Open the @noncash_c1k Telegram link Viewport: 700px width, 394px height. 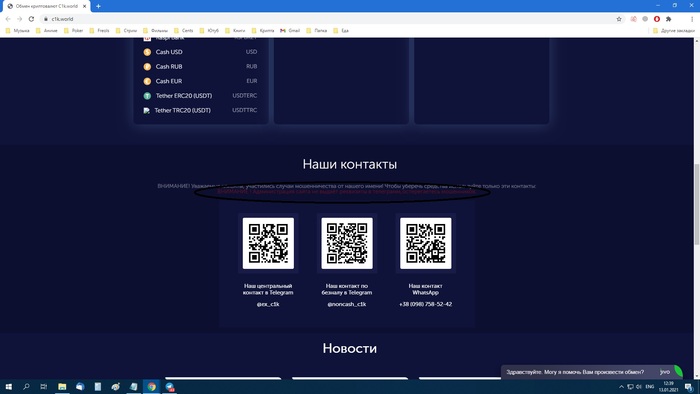(x=347, y=304)
